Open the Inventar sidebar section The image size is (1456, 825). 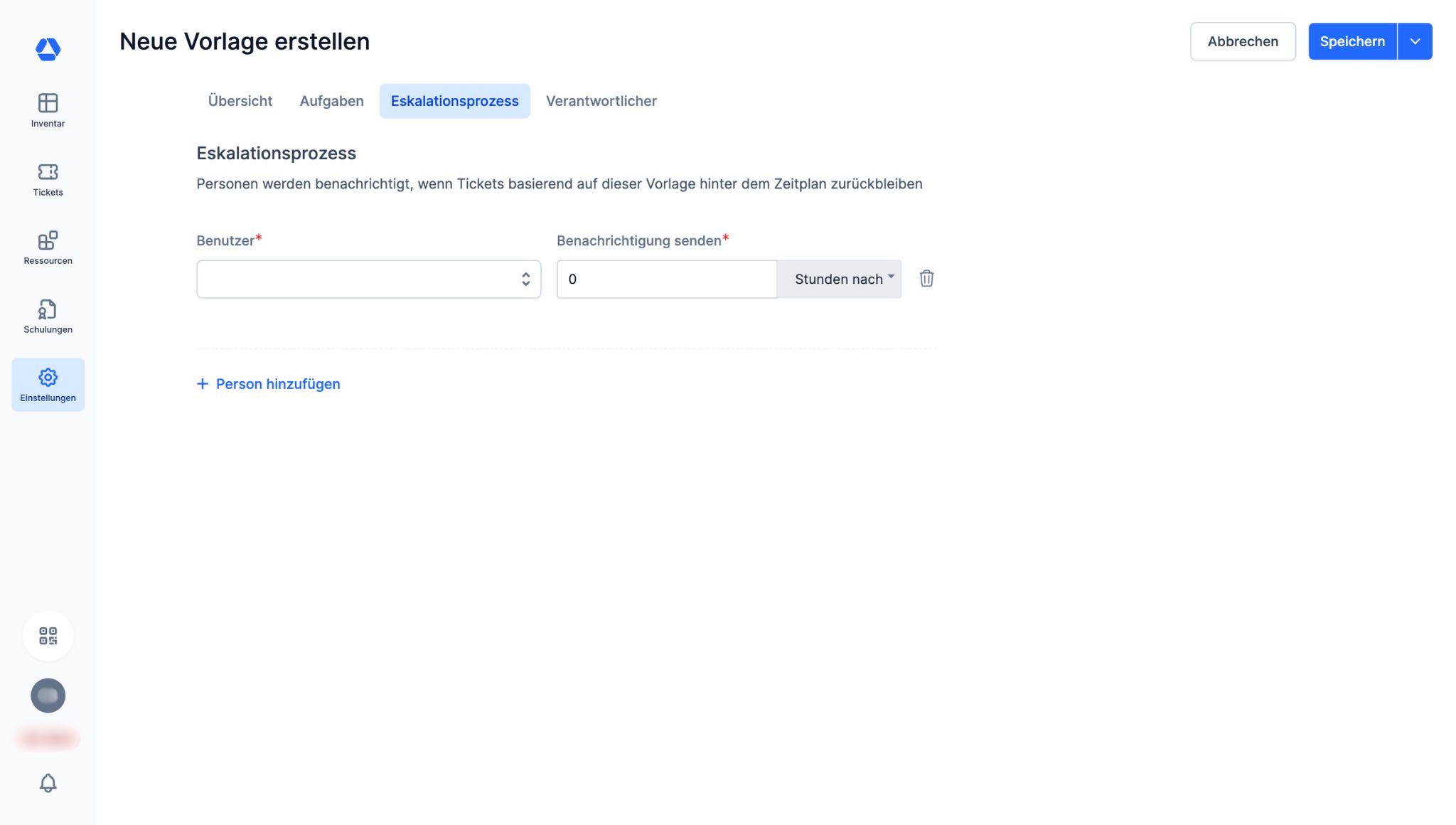pyautogui.click(x=48, y=110)
